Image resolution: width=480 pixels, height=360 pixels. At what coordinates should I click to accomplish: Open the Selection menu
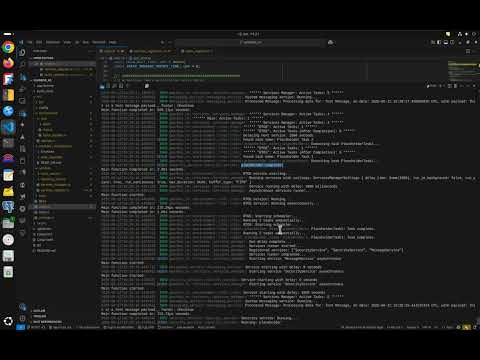pyautogui.click(x=53, y=42)
